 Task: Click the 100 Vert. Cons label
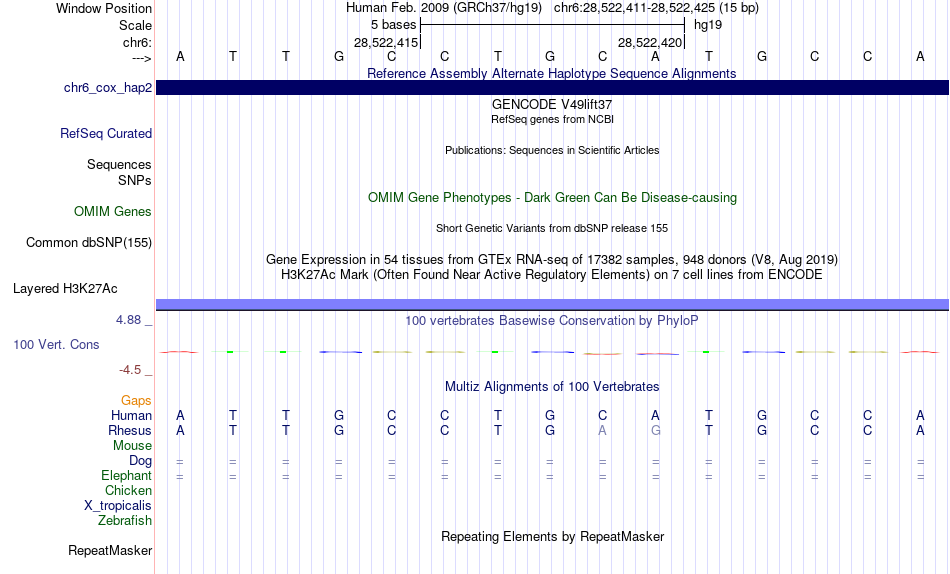click(56, 344)
